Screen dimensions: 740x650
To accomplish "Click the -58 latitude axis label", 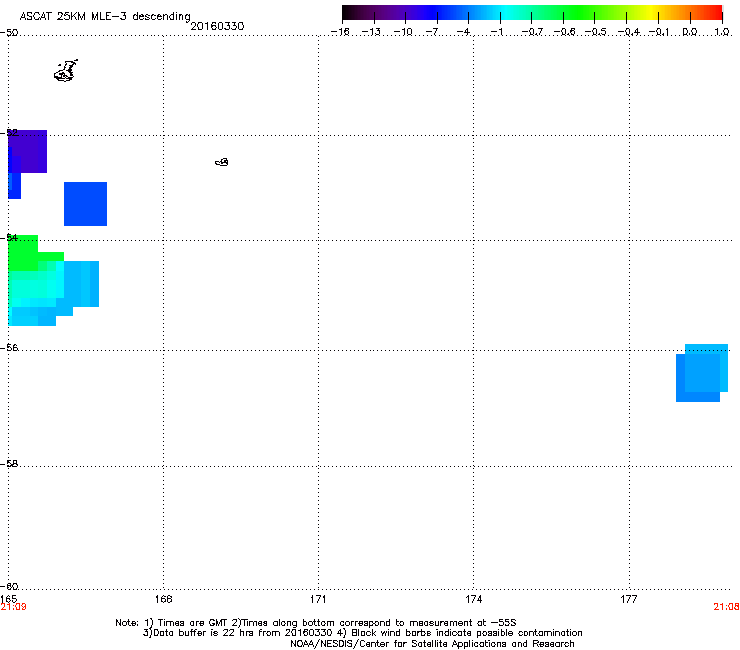I will (9, 464).
